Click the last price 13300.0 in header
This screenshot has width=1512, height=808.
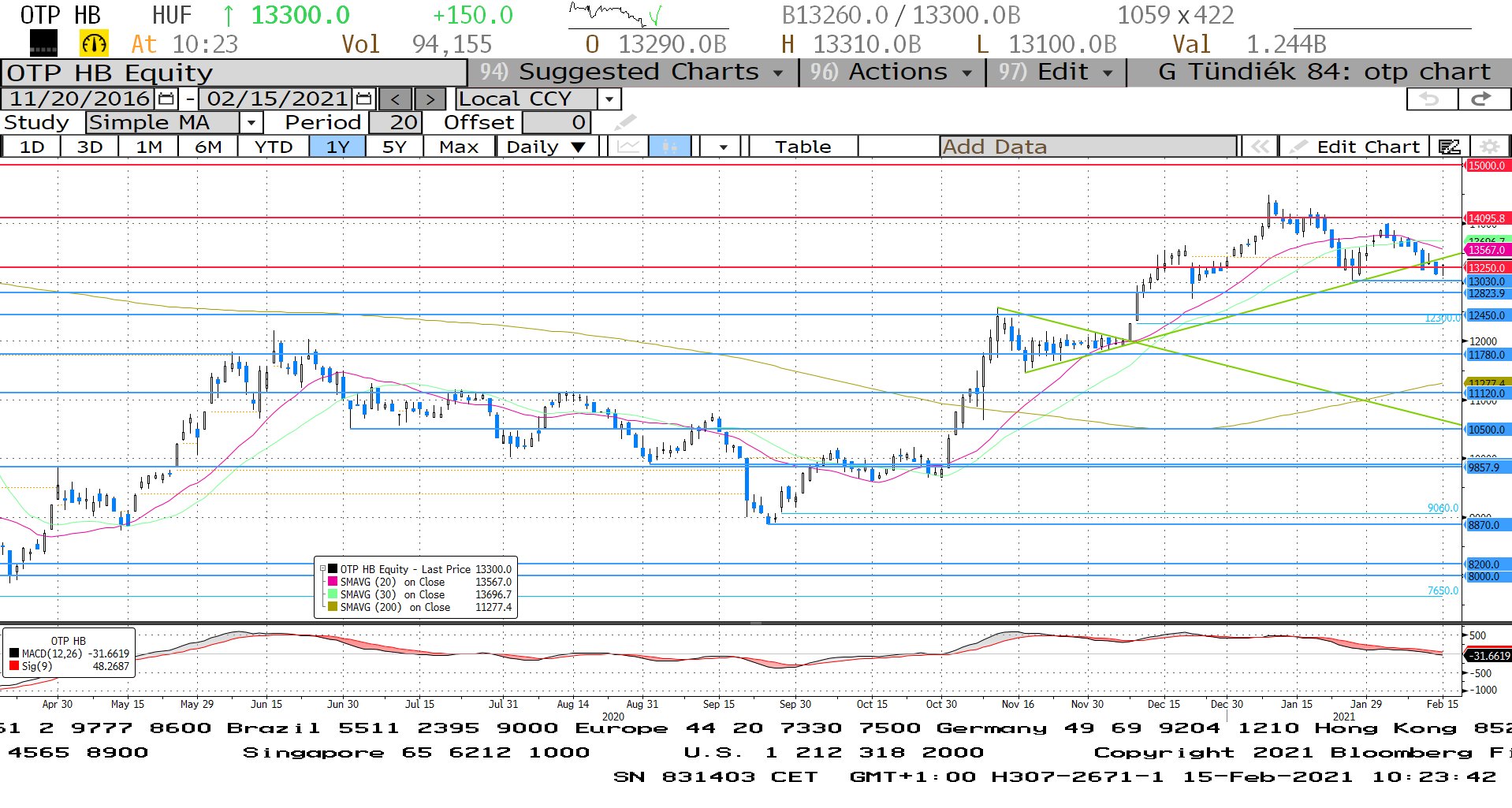click(x=300, y=15)
